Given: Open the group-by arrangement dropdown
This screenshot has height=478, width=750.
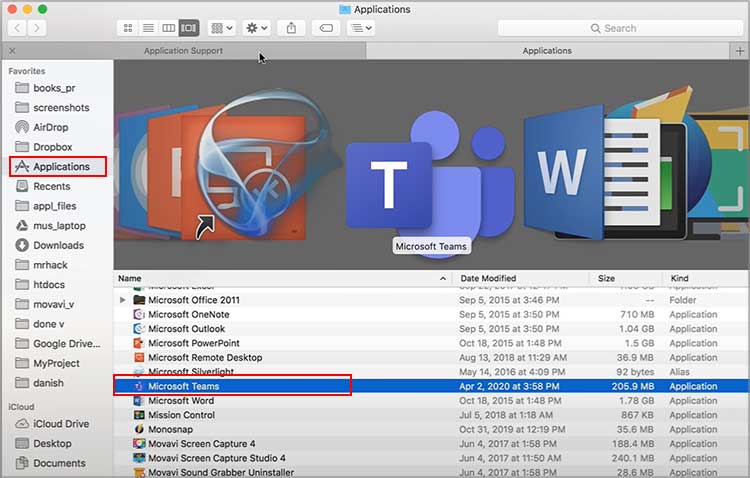Looking at the screenshot, I should click(x=221, y=28).
